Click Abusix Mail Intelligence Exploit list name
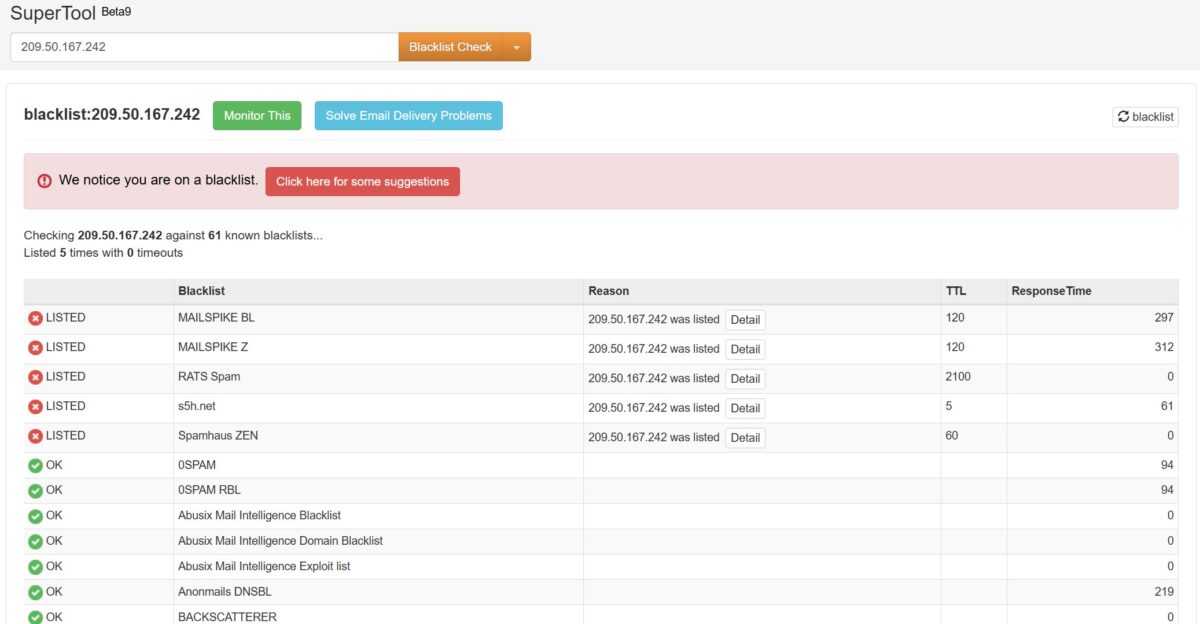The image size is (1200, 624). tap(264, 566)
